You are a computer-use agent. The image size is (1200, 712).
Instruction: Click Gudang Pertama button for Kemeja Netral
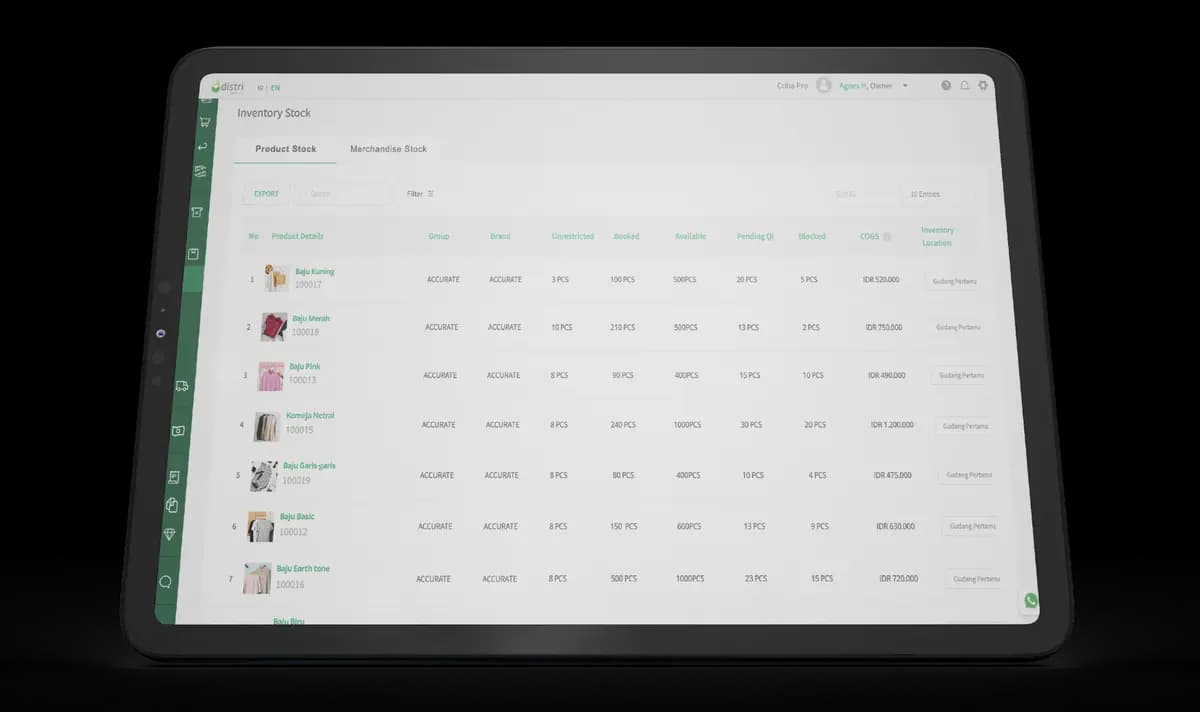pos(965,426)
